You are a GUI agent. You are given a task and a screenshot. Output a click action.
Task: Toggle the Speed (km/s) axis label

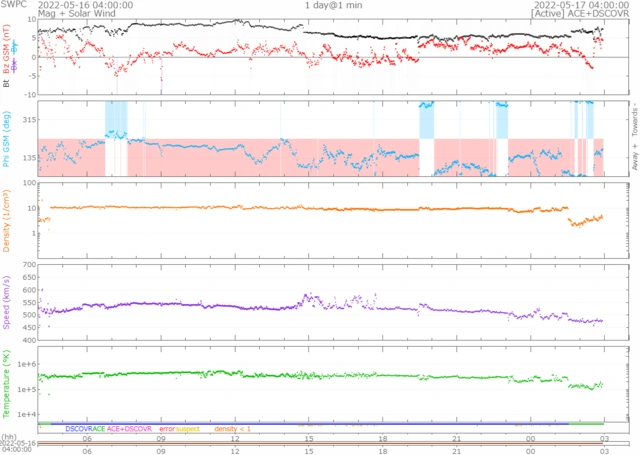coord(6,302)
